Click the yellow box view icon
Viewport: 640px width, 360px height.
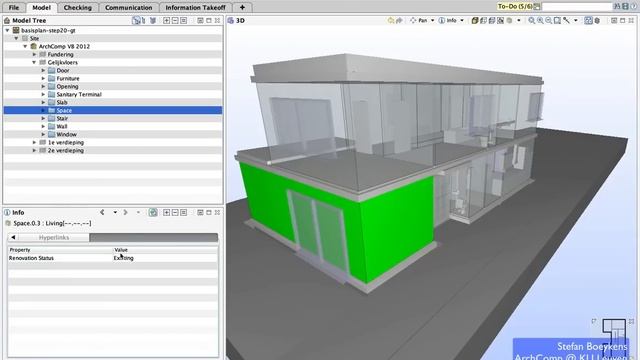[x=475, y=20]
